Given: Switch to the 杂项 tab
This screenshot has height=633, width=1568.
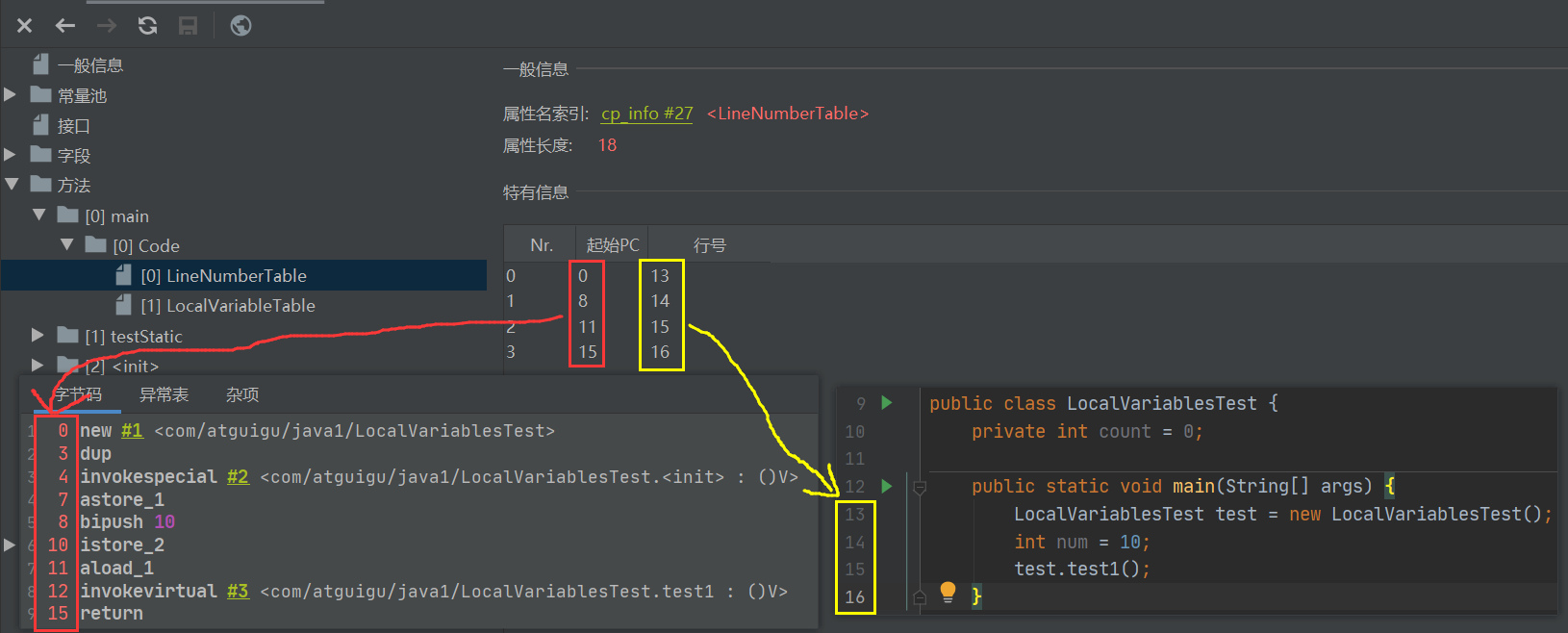Looking at the screenshot, I should pyautogui.click(x=242, y=394).
